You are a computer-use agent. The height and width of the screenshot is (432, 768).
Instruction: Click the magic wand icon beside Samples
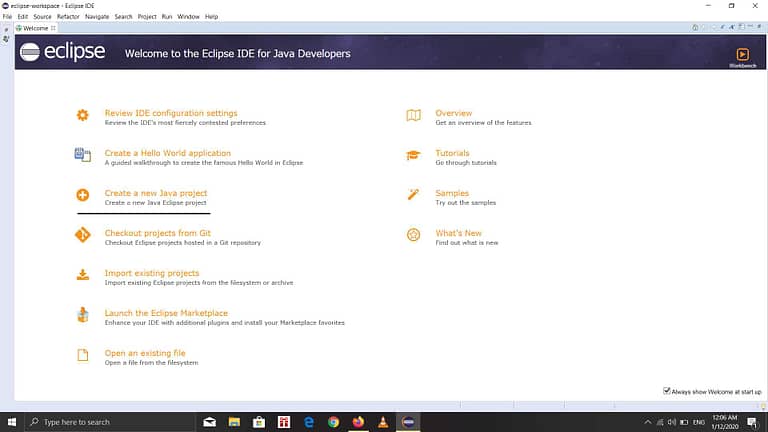click(x=413, y=194)
